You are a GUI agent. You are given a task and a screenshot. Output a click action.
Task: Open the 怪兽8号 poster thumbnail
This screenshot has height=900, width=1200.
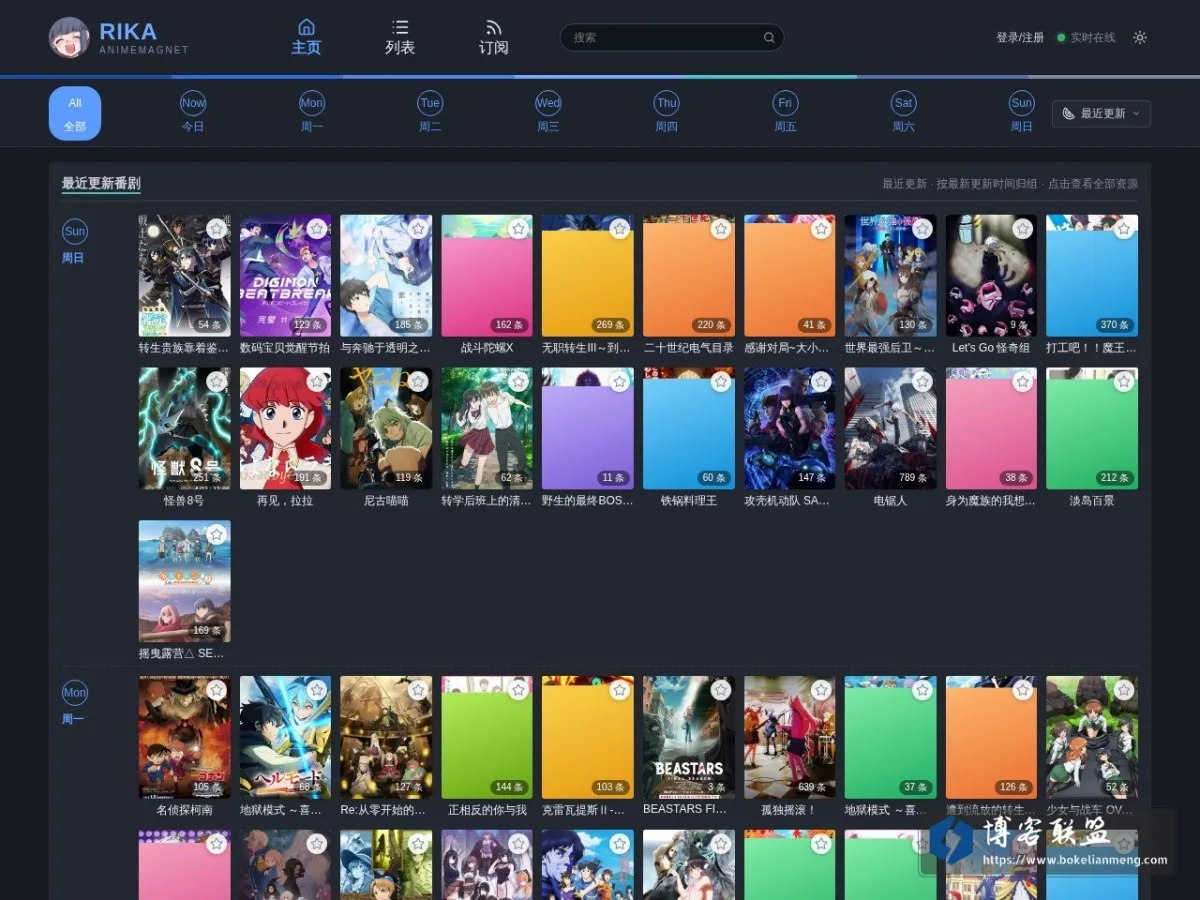coord(185,428)
